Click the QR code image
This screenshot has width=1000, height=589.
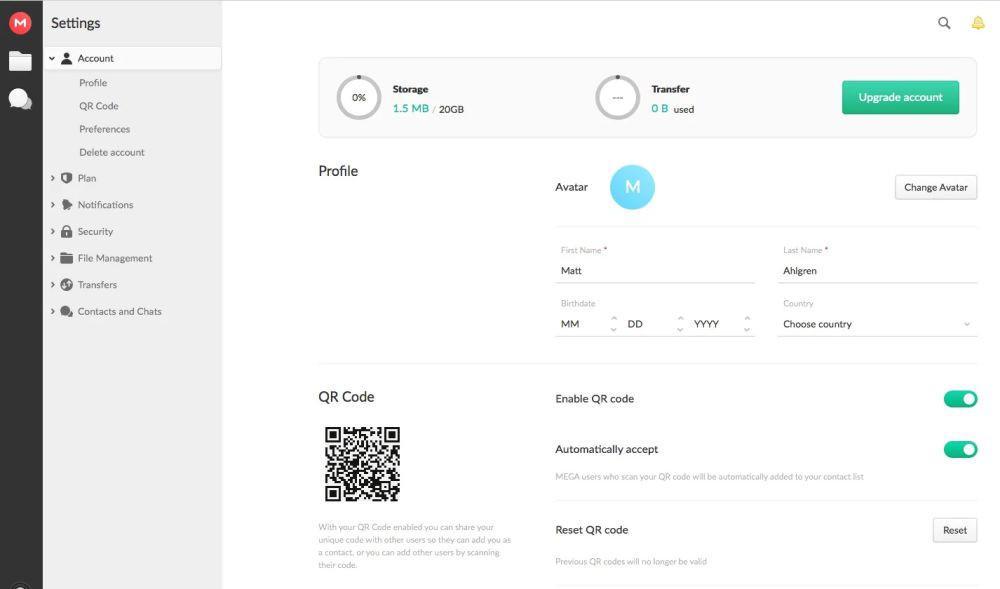click(362, 464)
